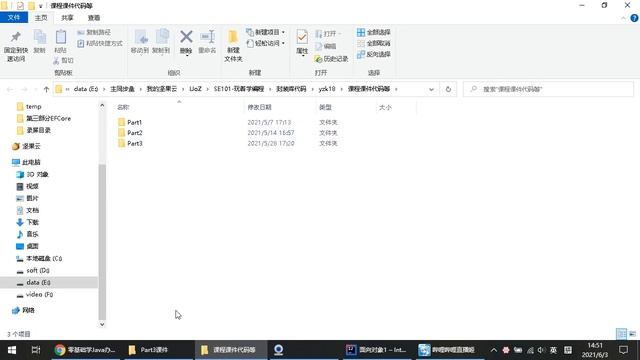
Task: Open the File tab
Action: pos(14,18)
